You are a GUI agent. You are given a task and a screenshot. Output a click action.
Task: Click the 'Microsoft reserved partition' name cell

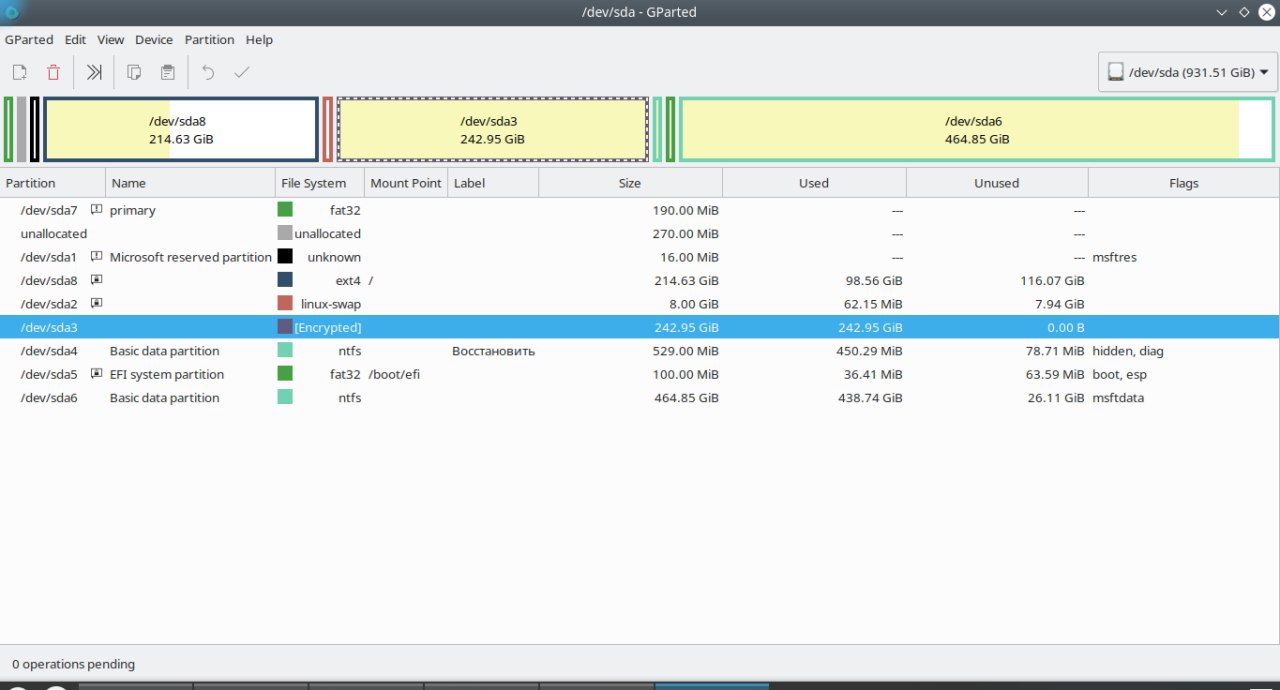190,257
